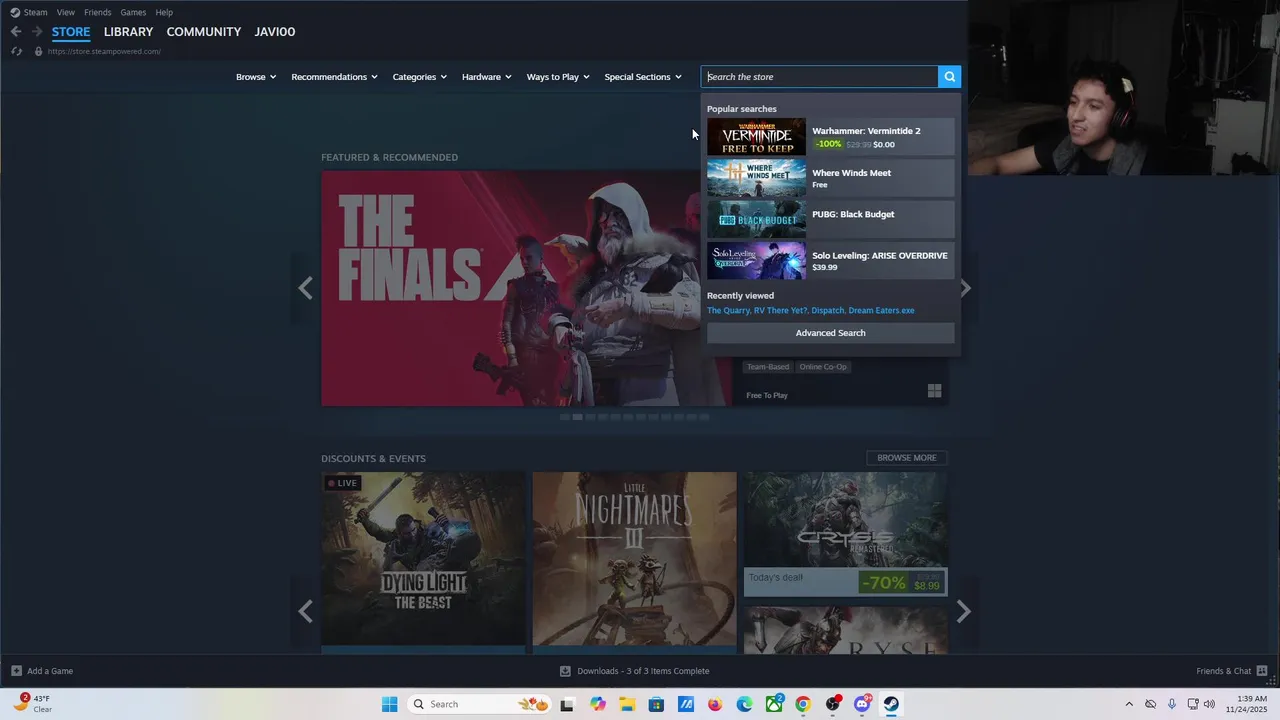Screen dimensions: 1280x720
Task: Open OBS Studio from the taskbar
Action: coord(832,704)
